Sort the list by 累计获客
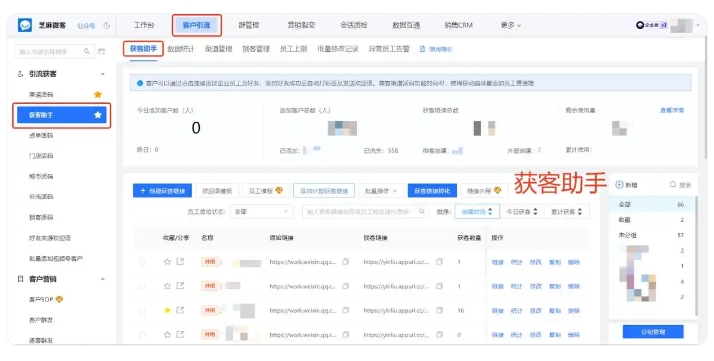Viewport: 714px width, 361px height. click(x=566, y=212)
